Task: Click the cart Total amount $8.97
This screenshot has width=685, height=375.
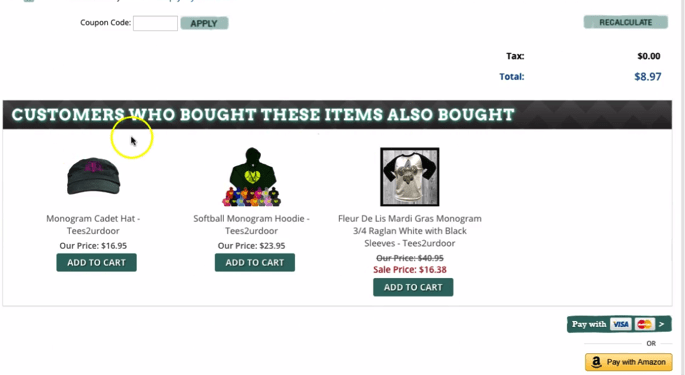Action: tap(647, 76)
